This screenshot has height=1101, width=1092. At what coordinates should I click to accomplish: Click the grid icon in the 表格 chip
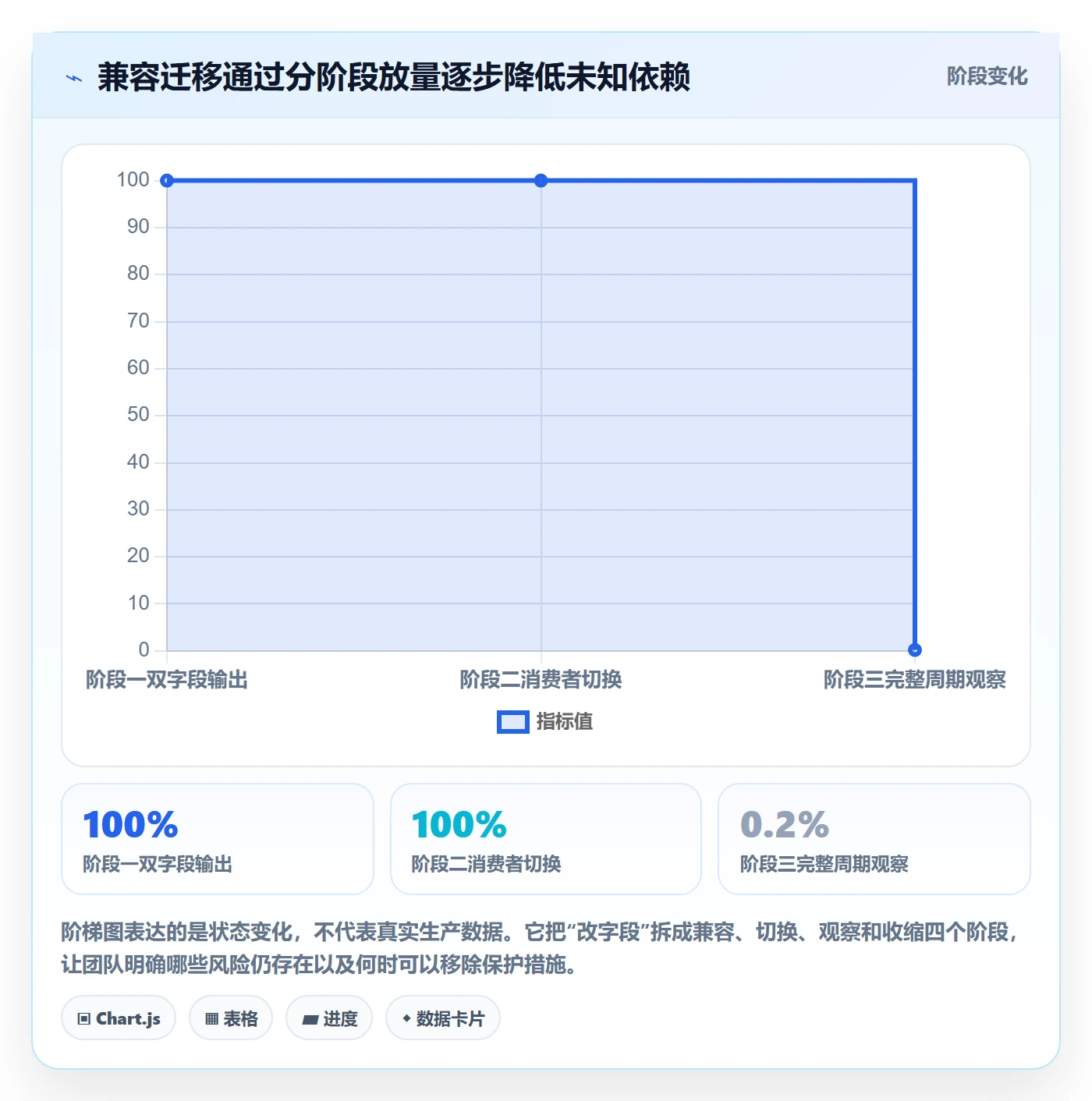click(211, 1018)
